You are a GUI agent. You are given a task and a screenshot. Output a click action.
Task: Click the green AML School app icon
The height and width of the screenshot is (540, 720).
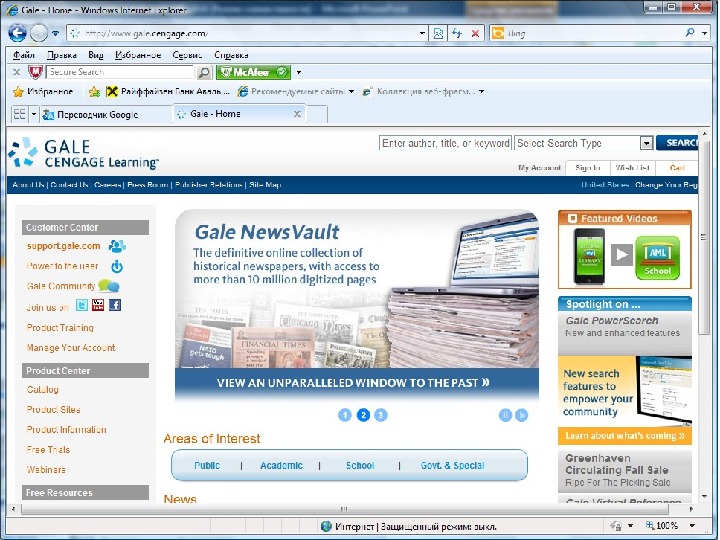(657, 258)
